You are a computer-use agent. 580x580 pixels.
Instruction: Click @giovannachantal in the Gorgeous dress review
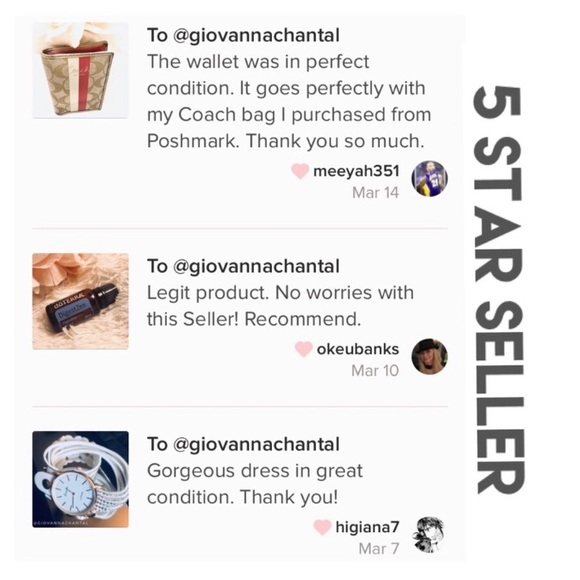pos(256,445)
